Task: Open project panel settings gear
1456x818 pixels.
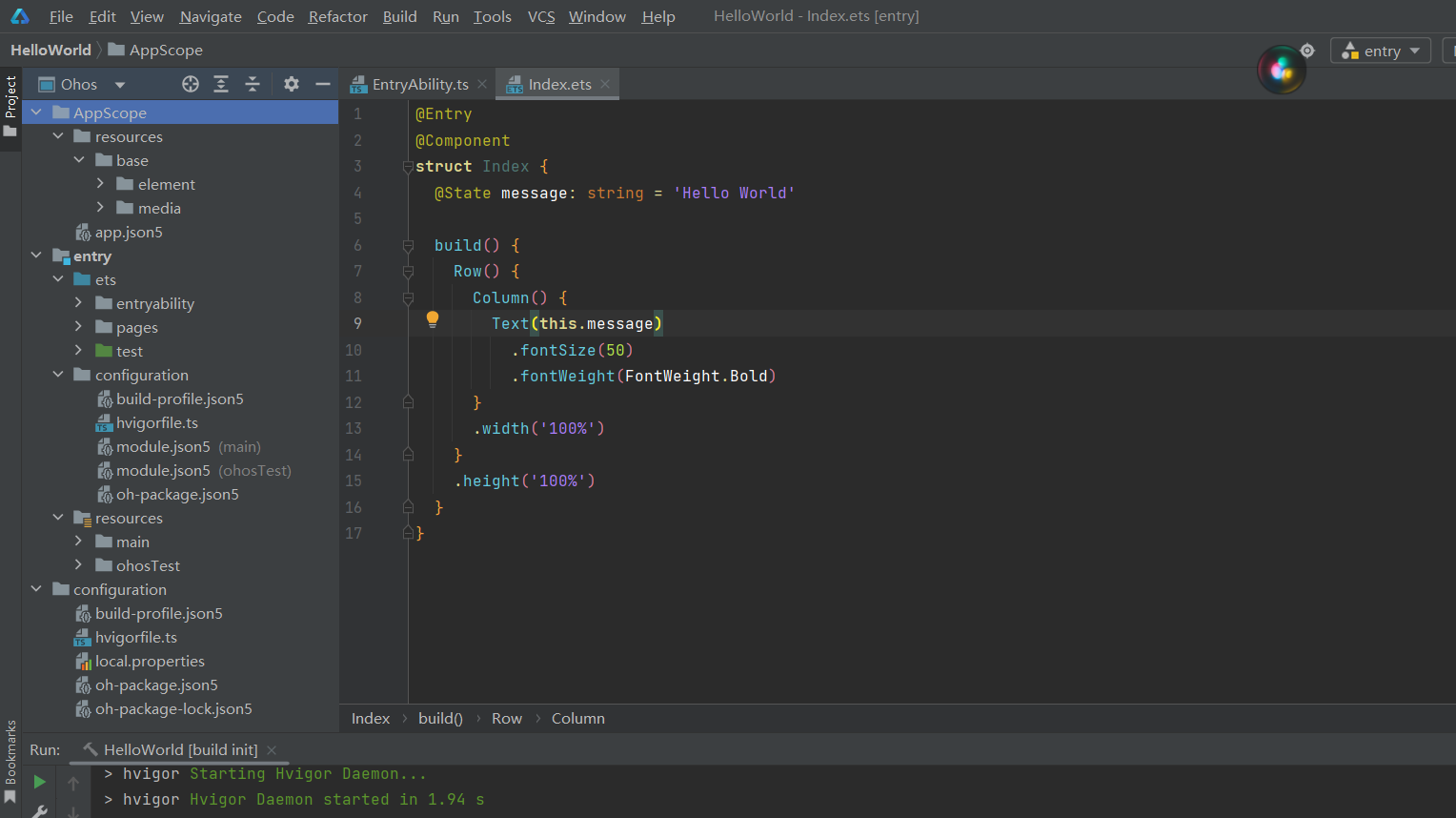Action: (x=292, y=84)
